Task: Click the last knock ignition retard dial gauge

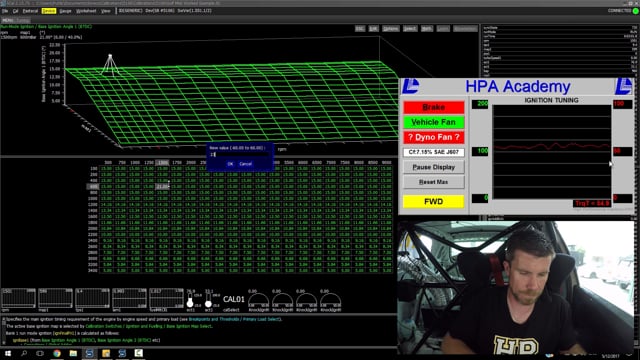Action: pos(330,301)
